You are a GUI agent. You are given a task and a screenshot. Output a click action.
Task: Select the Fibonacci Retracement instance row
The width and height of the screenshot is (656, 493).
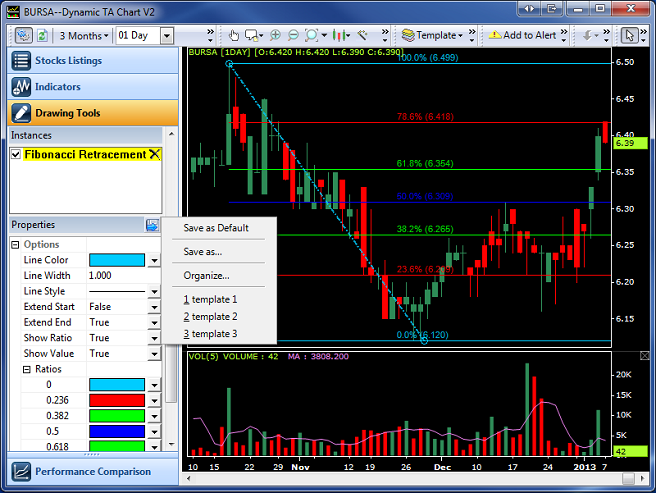tap(85, 154)
